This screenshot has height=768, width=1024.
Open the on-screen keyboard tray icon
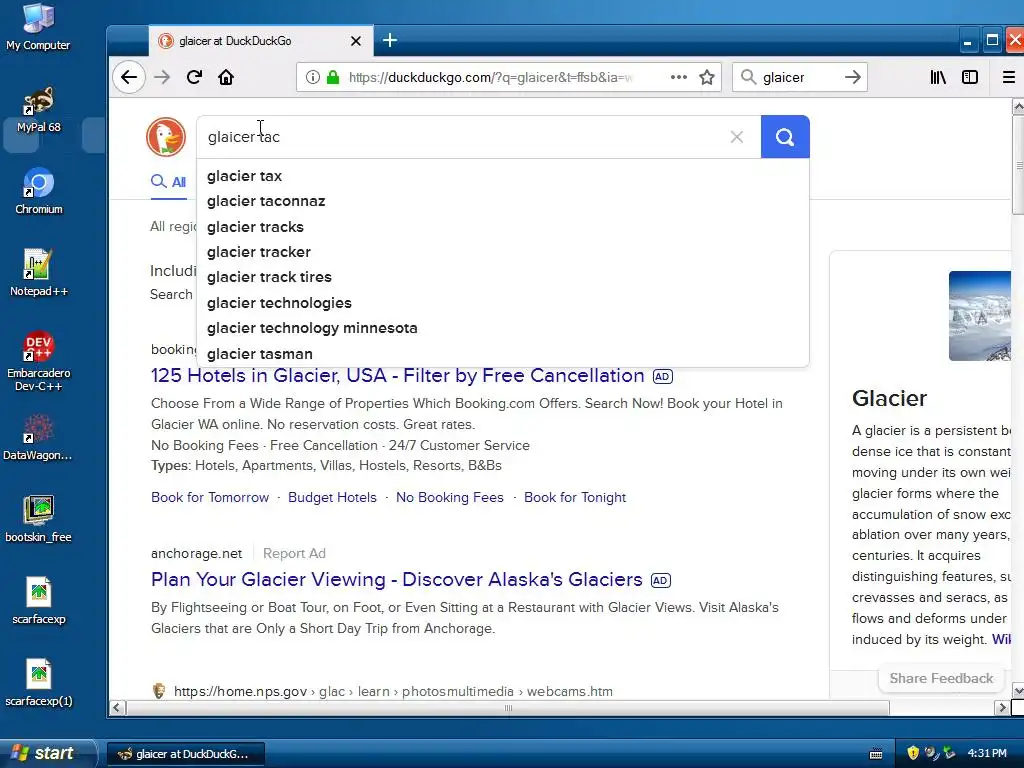(x=876, y=754)
